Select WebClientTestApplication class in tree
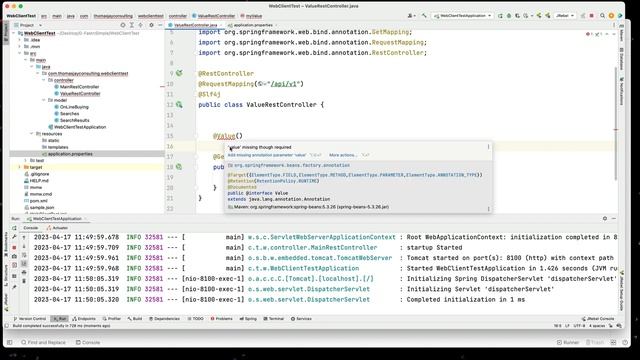 click(x=80, y=127)
